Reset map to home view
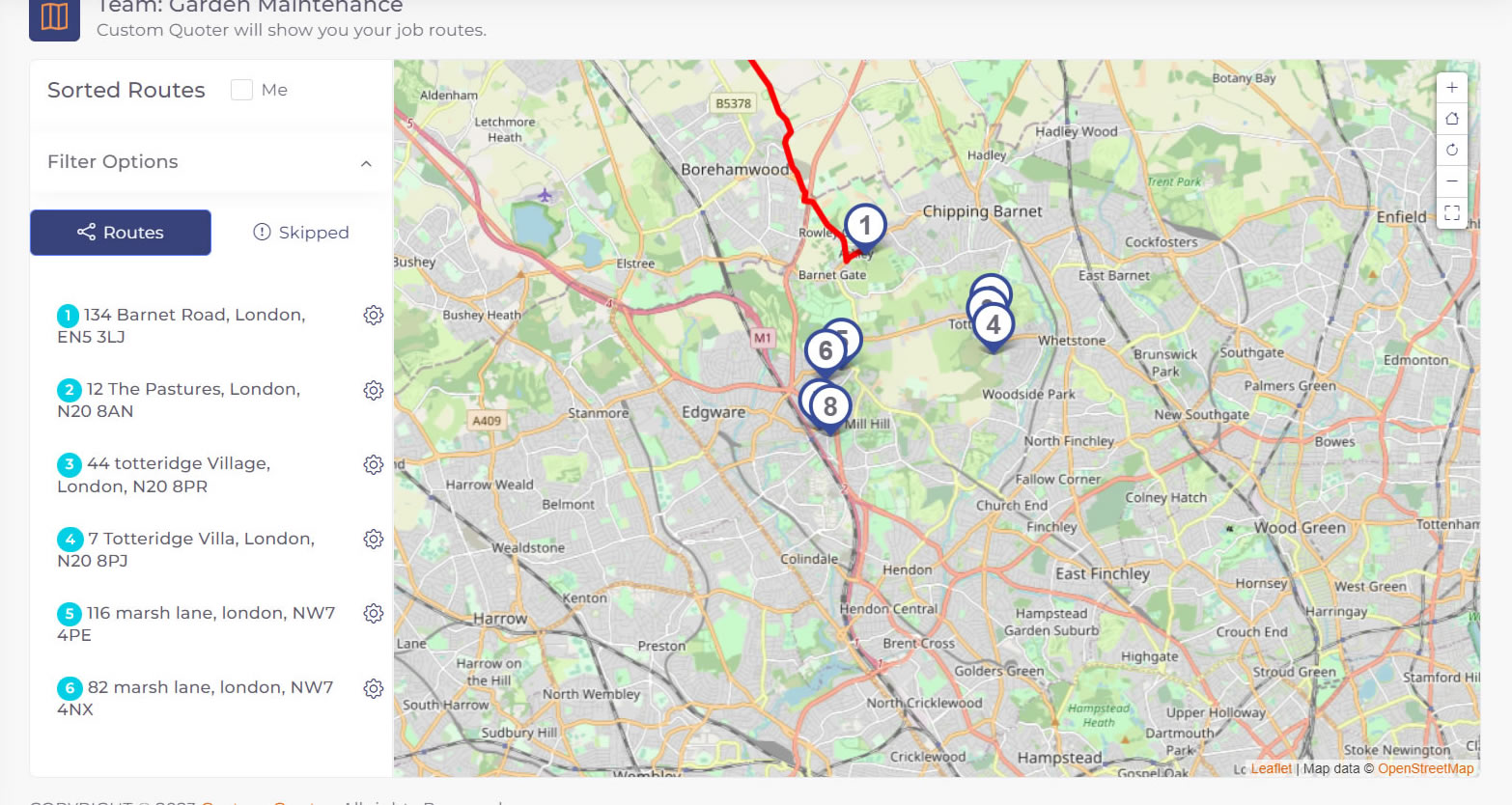1512x805 pixels. (x=1451, y=118)
